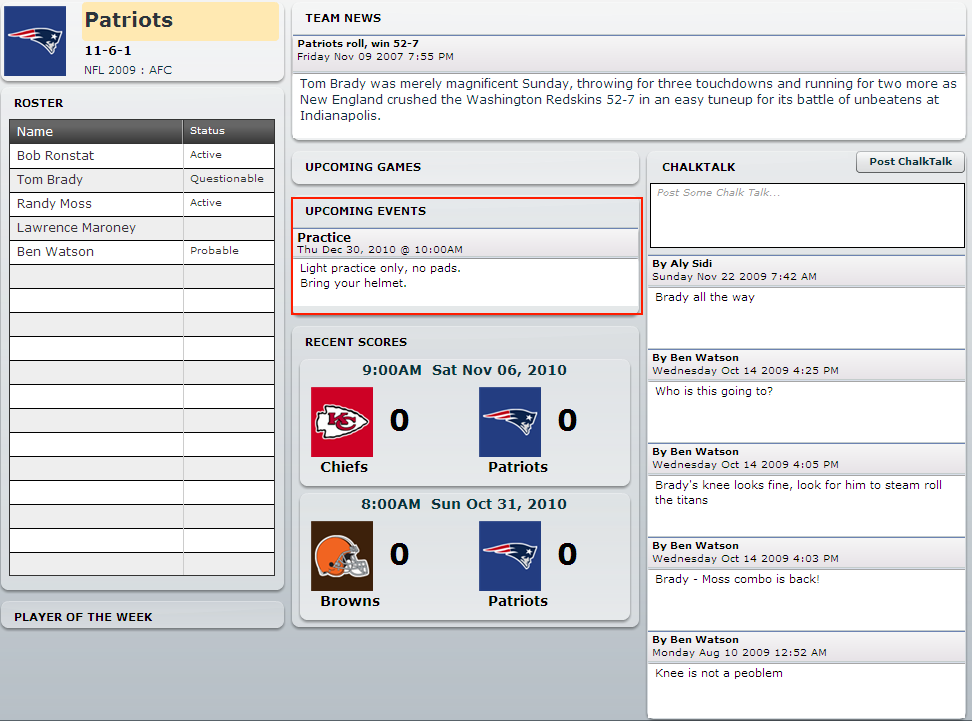Click the Tom Brady news article body text
This screenshot has width=972, height=721.
click(x=628, y=100)
